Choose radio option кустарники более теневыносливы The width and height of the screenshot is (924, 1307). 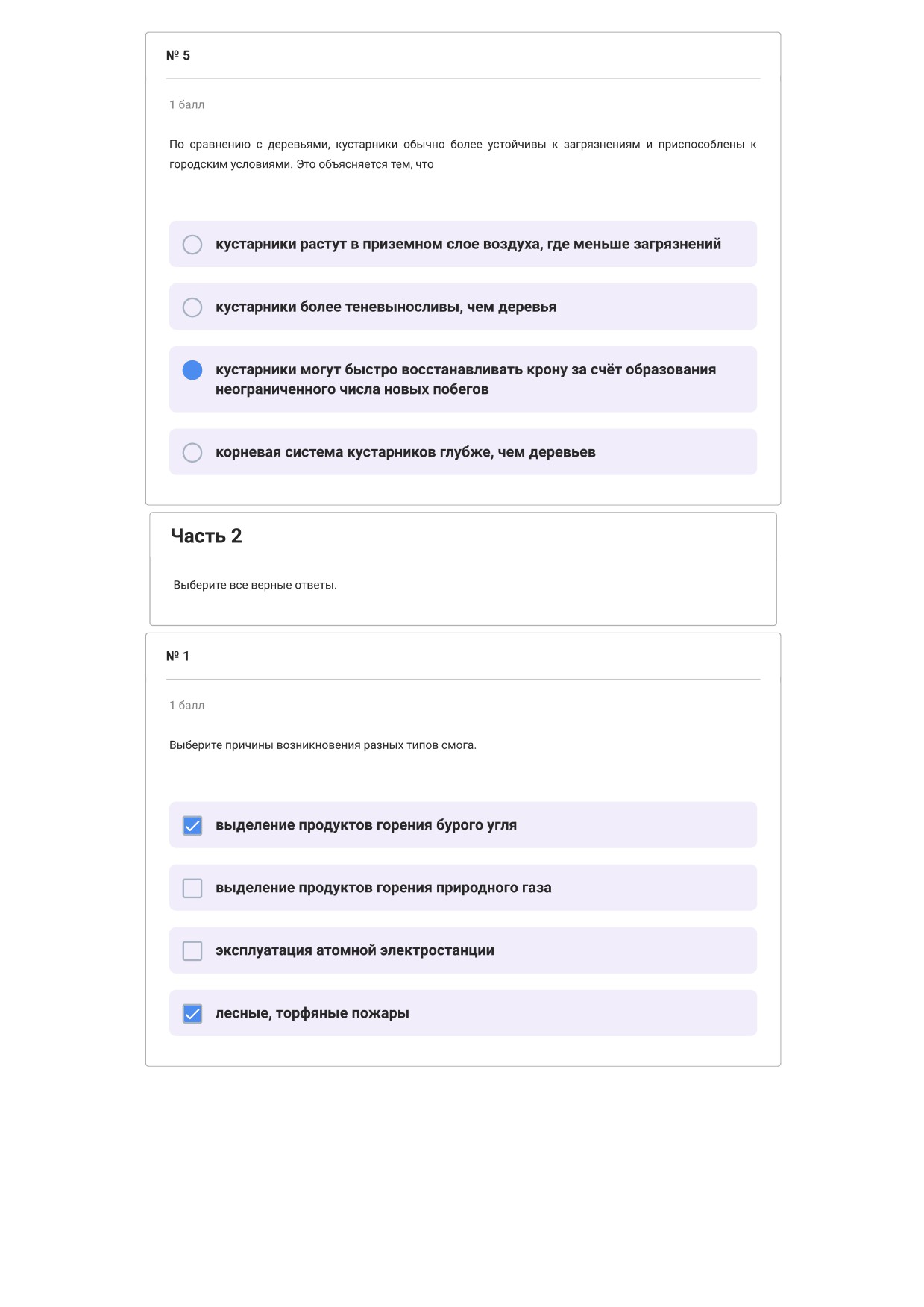point(192,307)
